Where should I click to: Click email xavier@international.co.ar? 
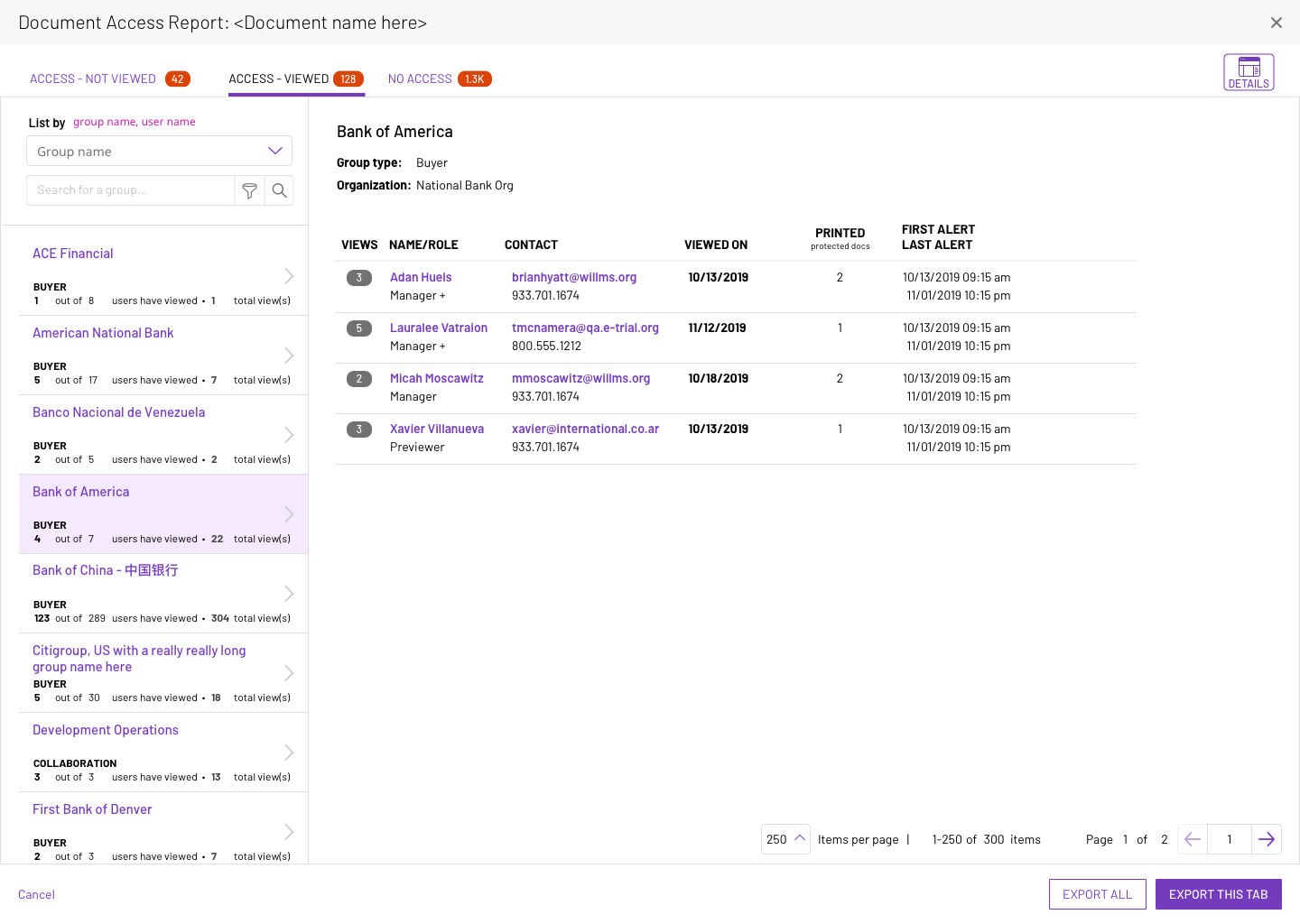point(585,429)
